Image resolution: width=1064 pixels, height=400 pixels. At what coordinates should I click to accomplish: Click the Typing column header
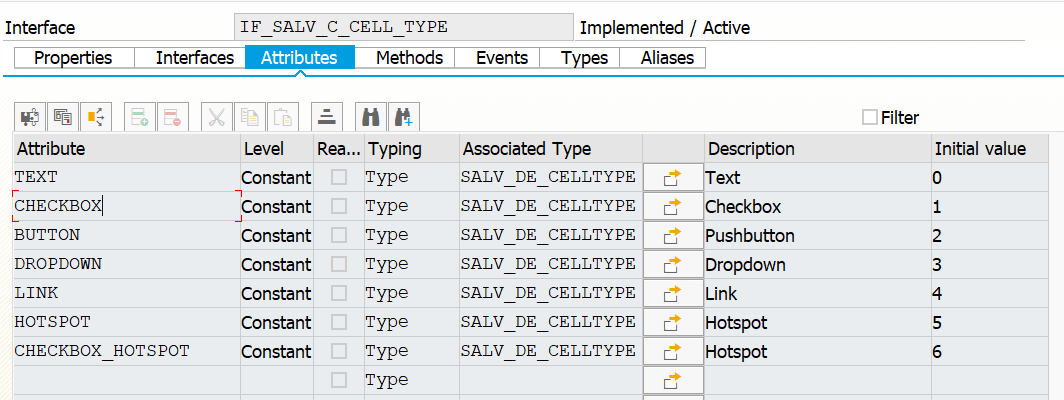[x=412, y=149]
